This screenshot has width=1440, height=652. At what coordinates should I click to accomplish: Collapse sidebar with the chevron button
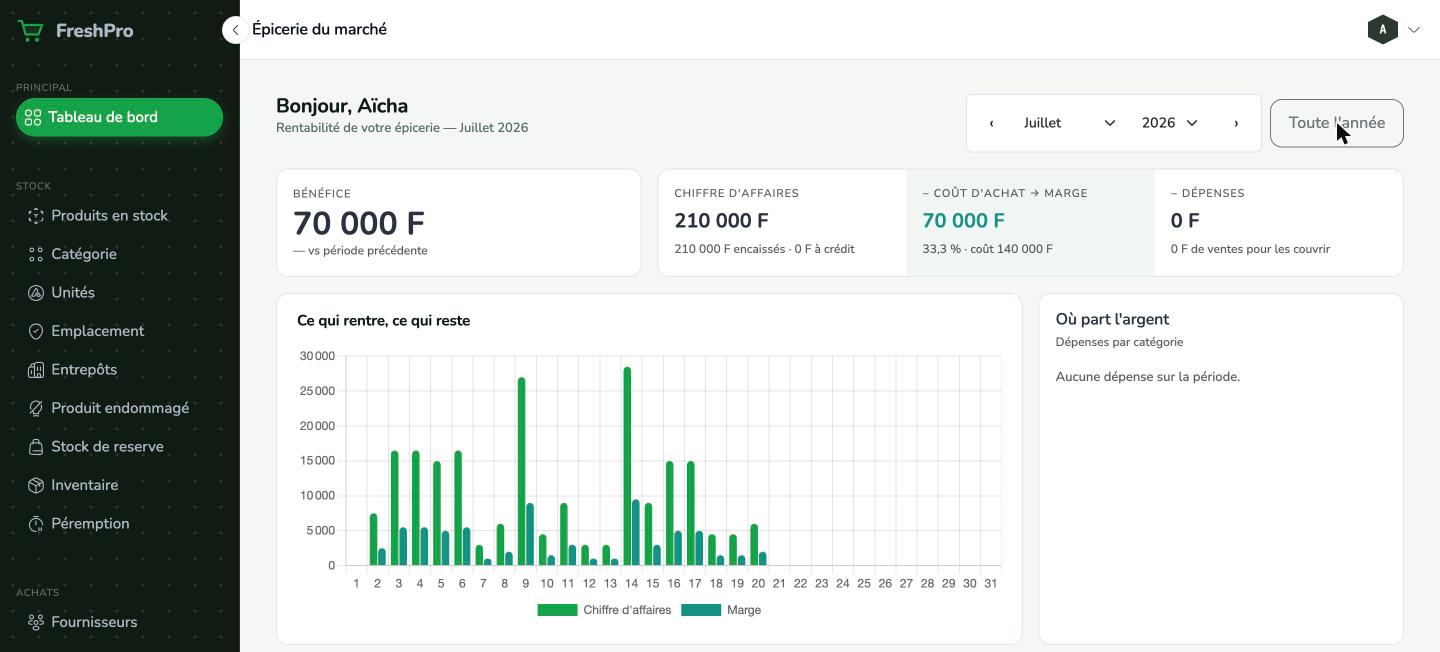(235, 30)
